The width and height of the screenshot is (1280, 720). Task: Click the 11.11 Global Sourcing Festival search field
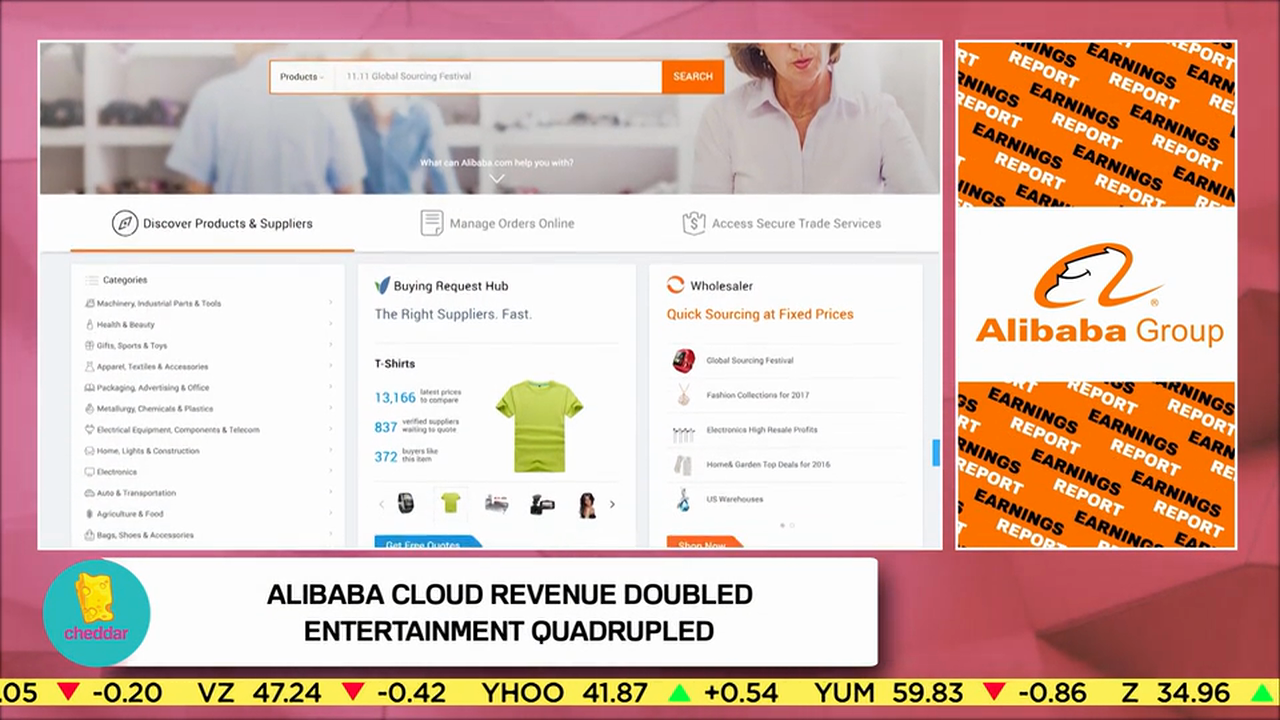[498, 77]
